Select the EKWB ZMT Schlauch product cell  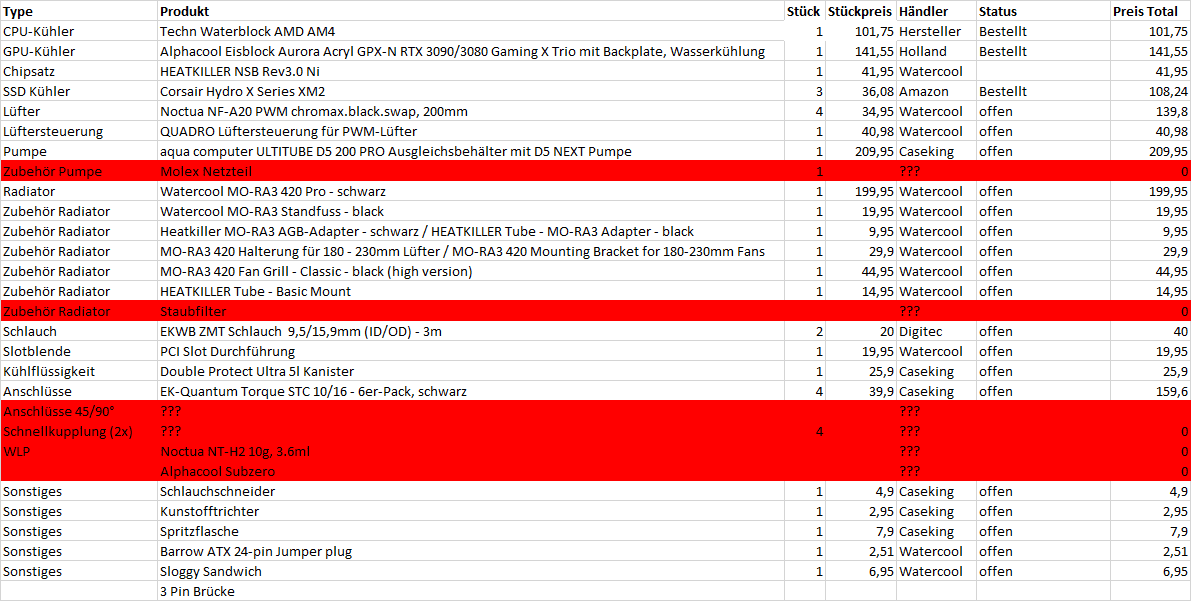pyautogui.click(x=471, y=331)
